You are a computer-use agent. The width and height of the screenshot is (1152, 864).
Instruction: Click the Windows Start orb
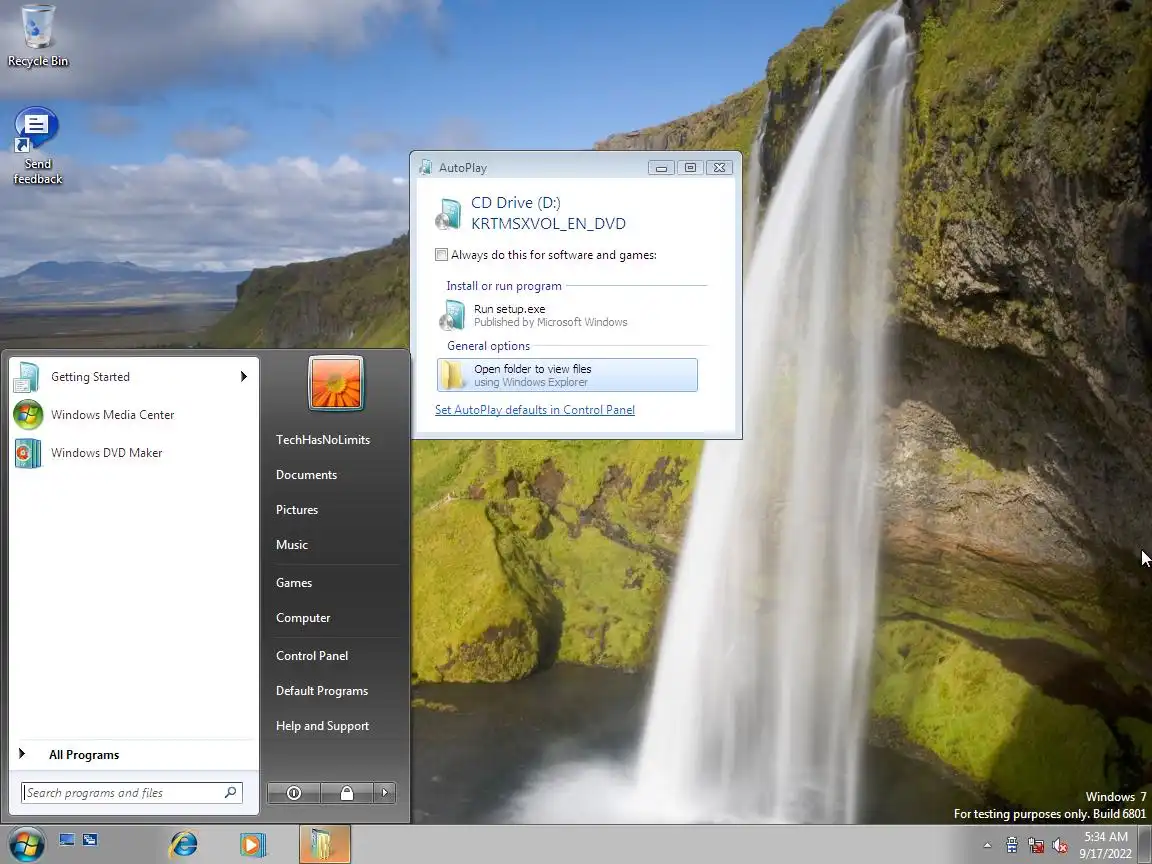26,844
